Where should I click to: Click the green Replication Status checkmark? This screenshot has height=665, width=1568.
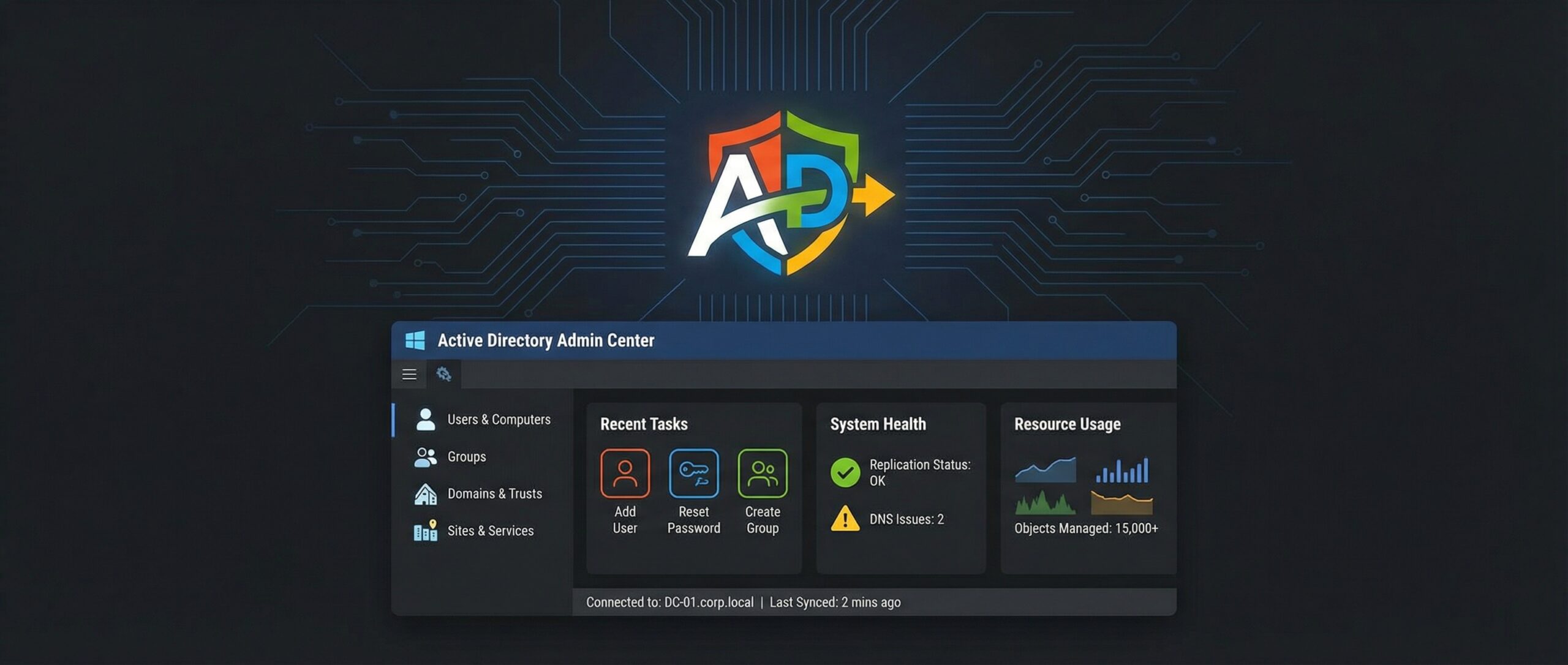click(846, 472)
